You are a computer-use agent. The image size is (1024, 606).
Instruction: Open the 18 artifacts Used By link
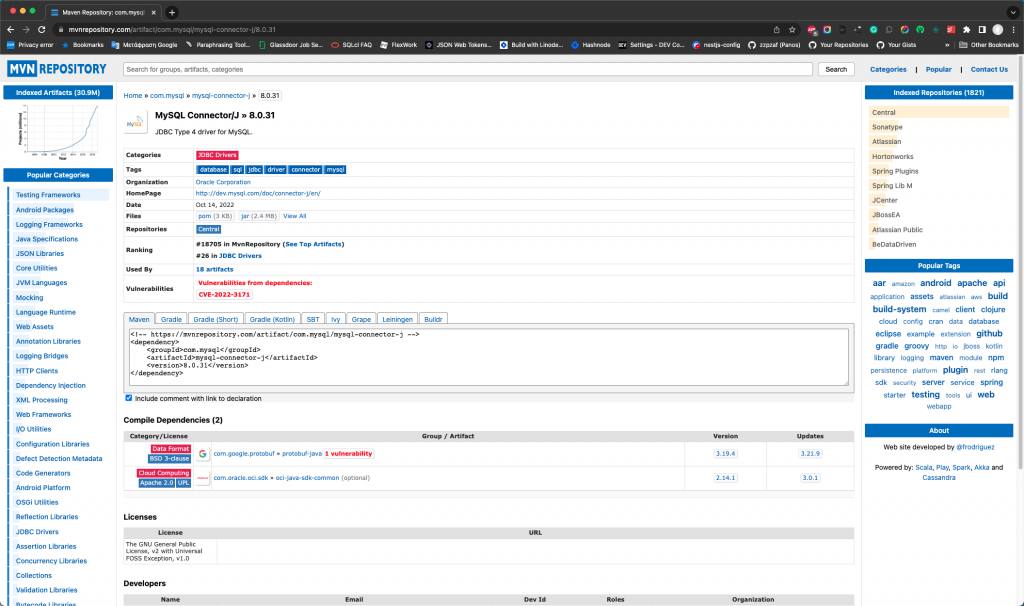pyautogui.click(x=214, y=269)
